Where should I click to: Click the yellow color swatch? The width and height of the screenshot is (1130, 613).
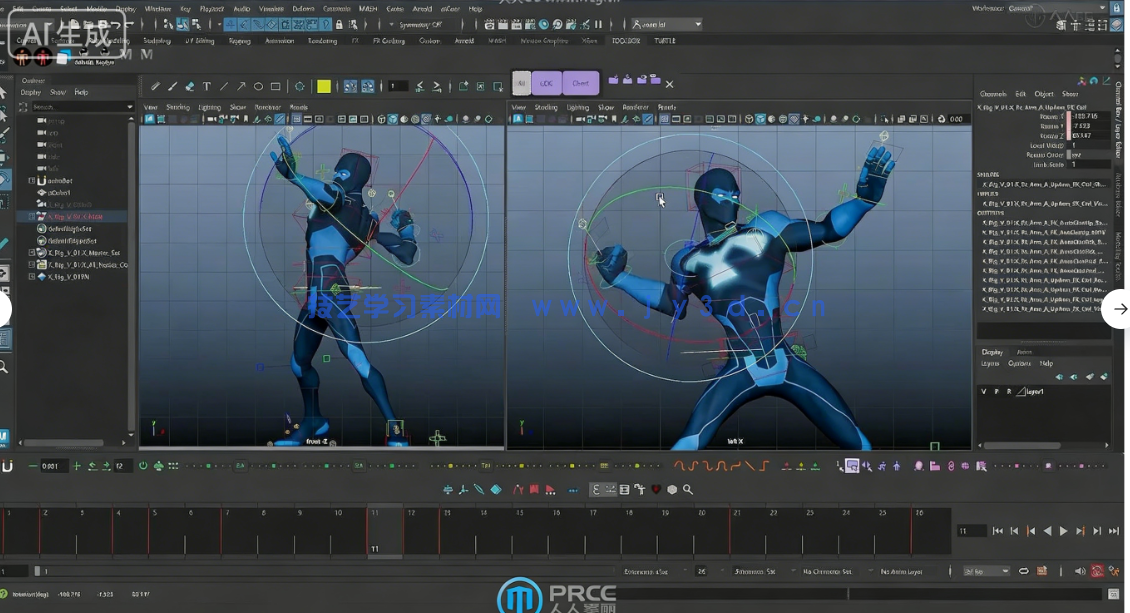pos(324,87)
